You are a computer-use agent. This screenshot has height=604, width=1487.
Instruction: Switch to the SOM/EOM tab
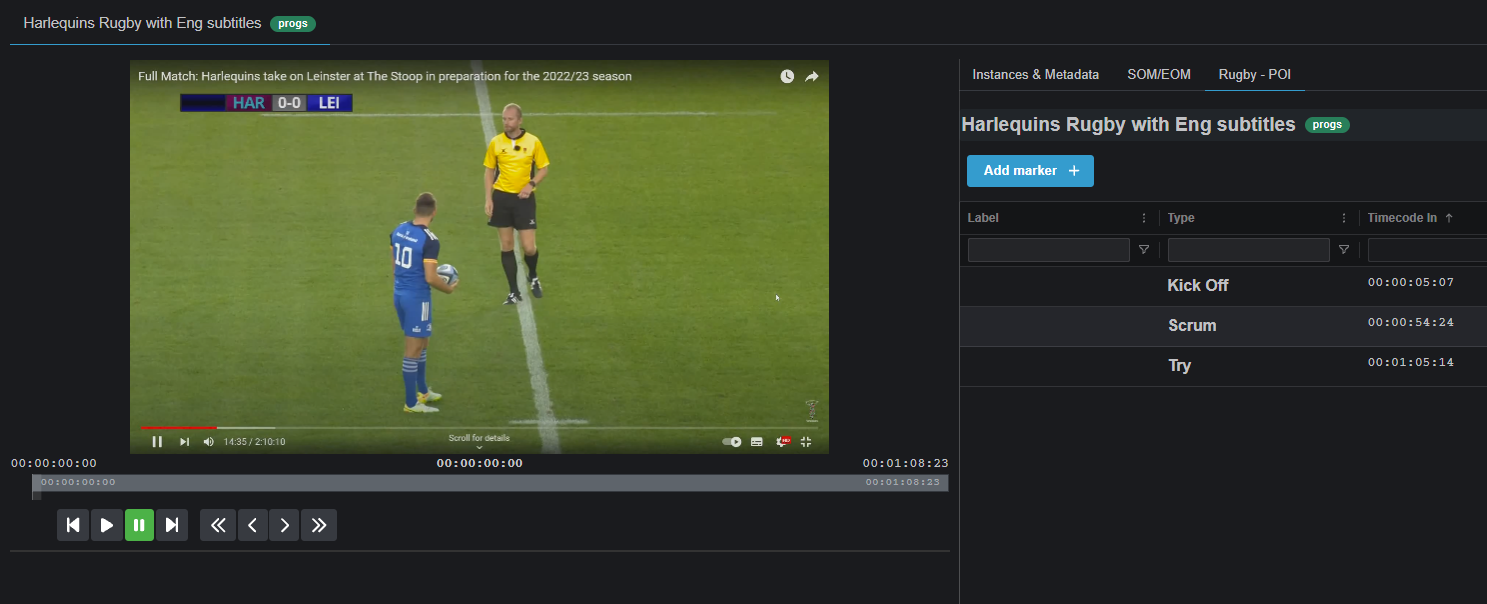pyautogui.click(x=1159, y=75)
